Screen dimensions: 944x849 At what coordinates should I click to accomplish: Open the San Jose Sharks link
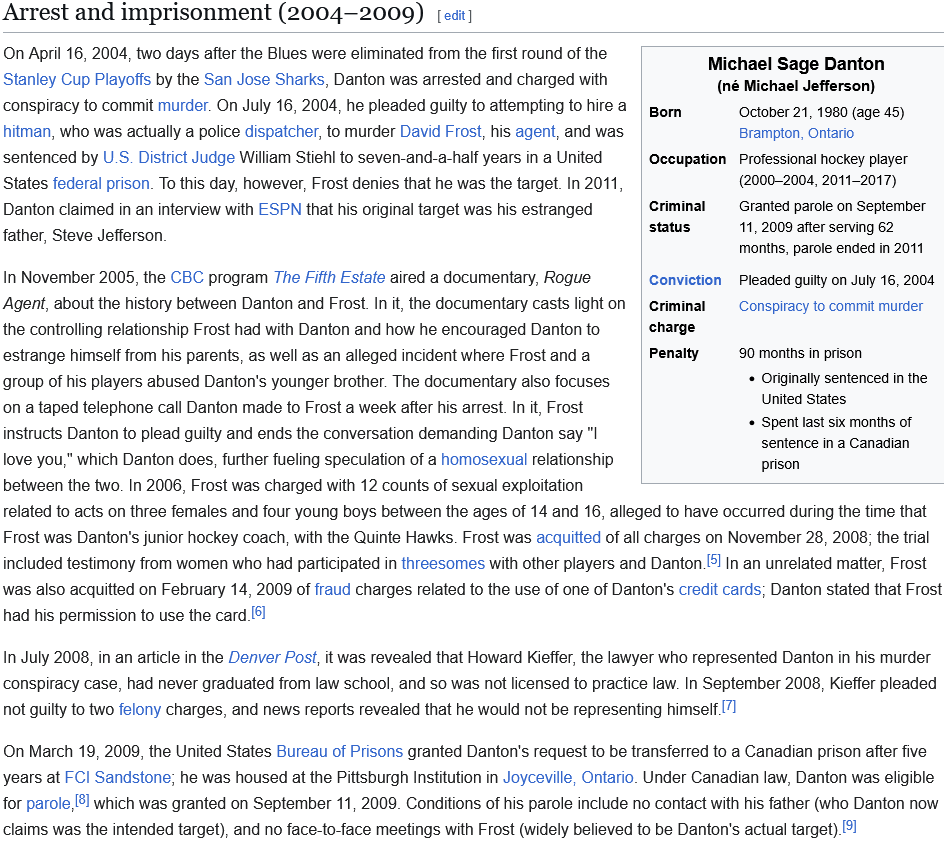(264, 79)
